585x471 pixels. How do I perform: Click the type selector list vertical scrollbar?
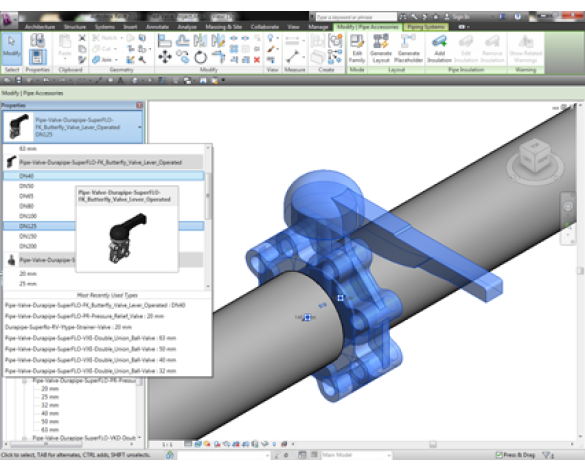click(208, 196)
